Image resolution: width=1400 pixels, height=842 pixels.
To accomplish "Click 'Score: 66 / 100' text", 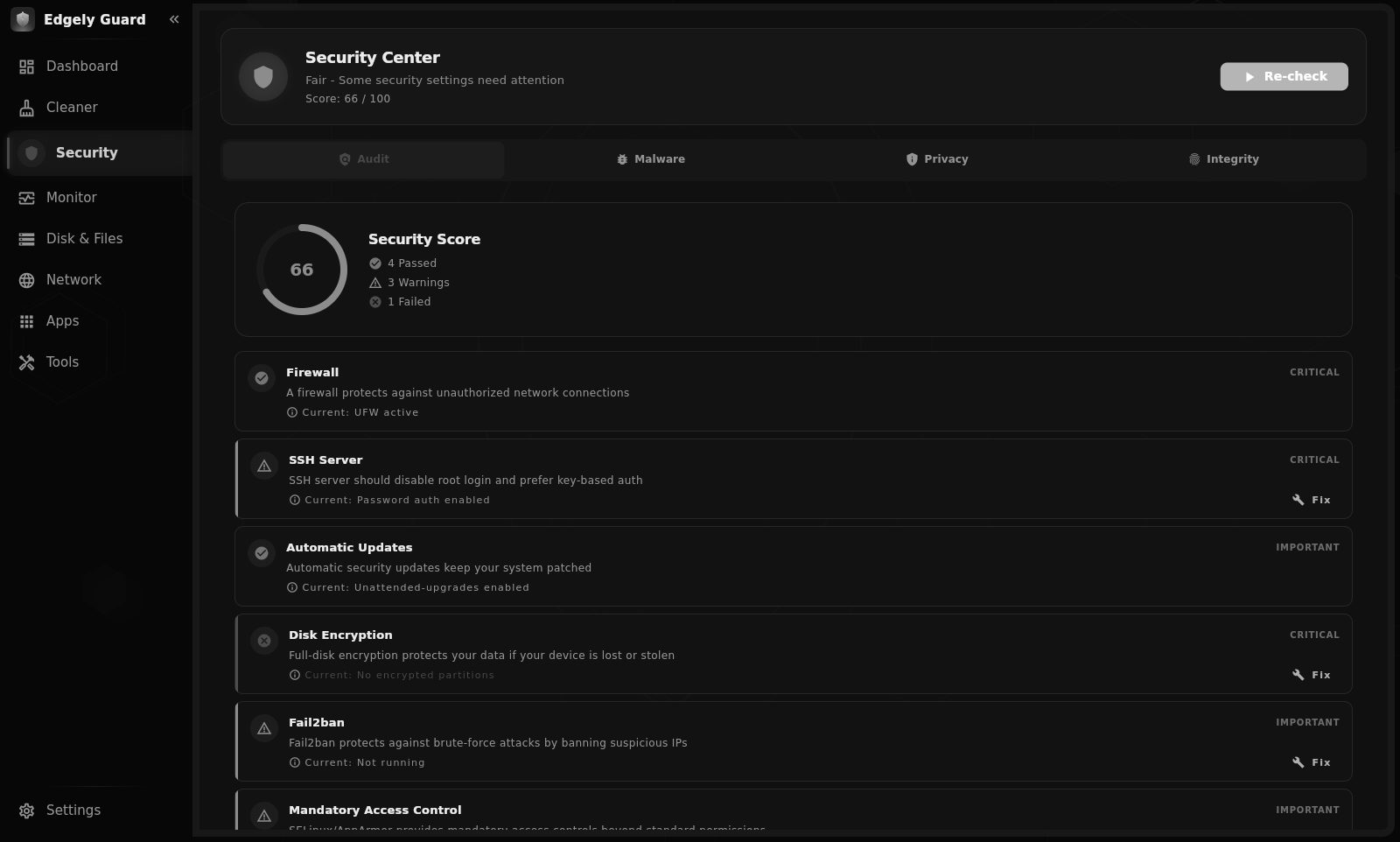I will pos(348,99).
